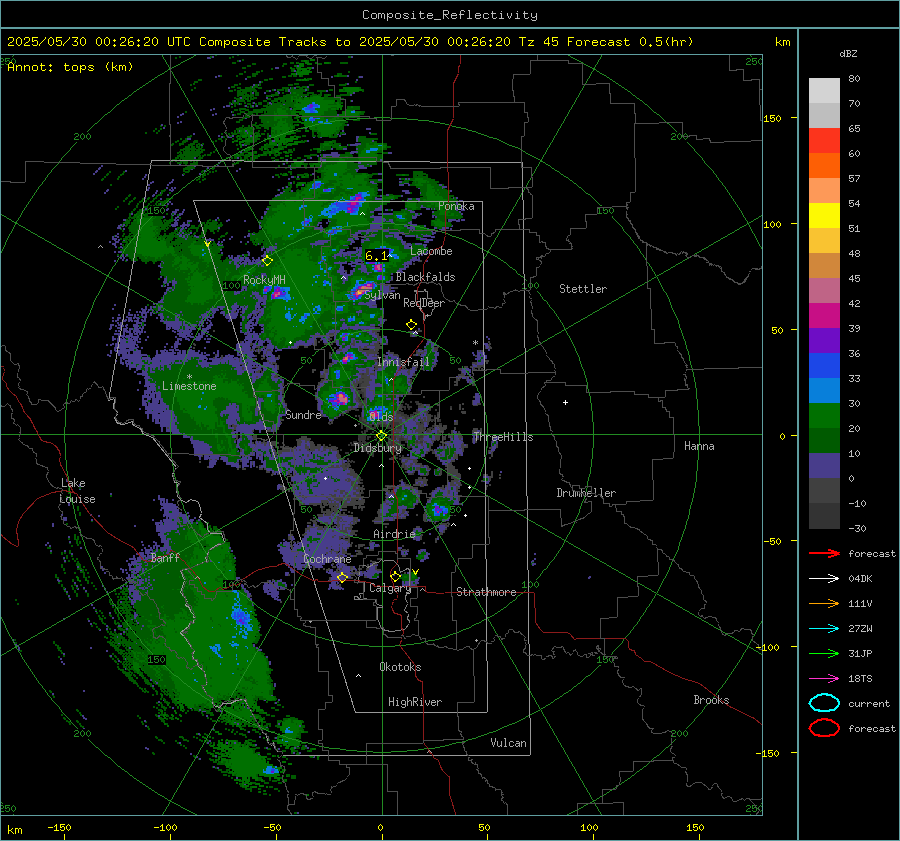Screen dimensions: 900x841
Task: Click the UTC Composite Tracks timestamp header
Action: pos(350,42)
